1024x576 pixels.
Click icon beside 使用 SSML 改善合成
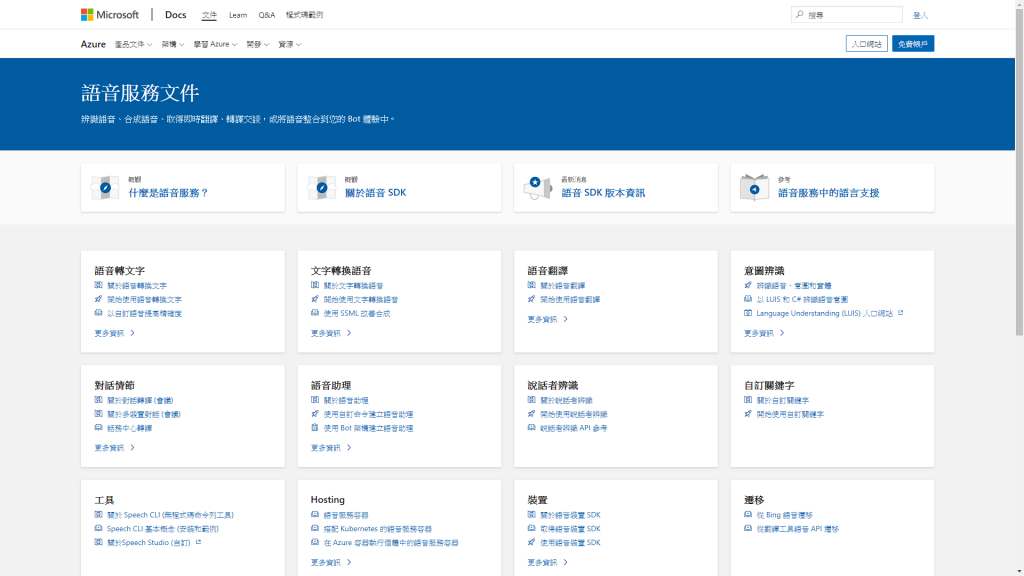315,313
